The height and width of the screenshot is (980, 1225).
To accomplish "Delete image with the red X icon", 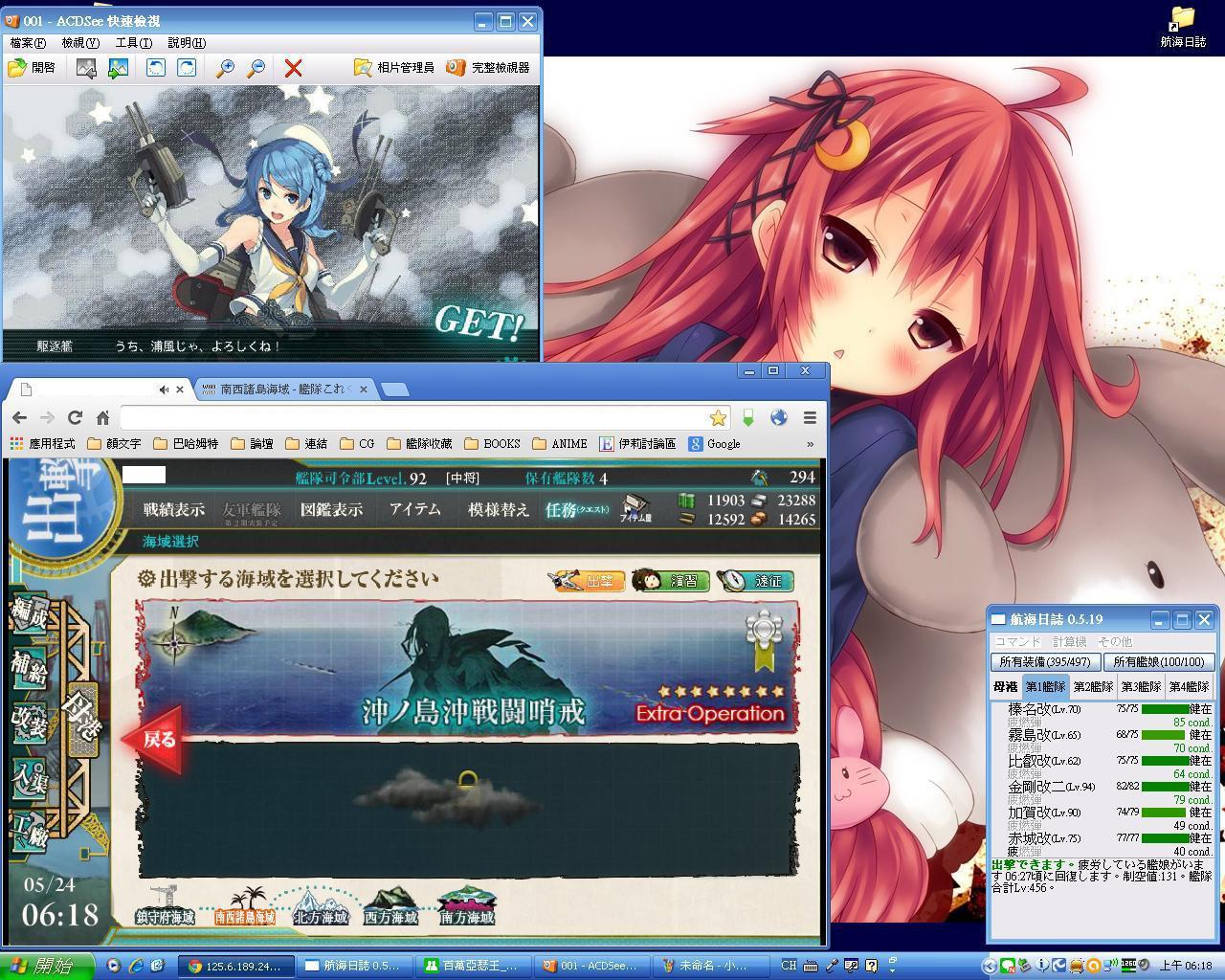I will pyautogui.click(x=294, y=68).
